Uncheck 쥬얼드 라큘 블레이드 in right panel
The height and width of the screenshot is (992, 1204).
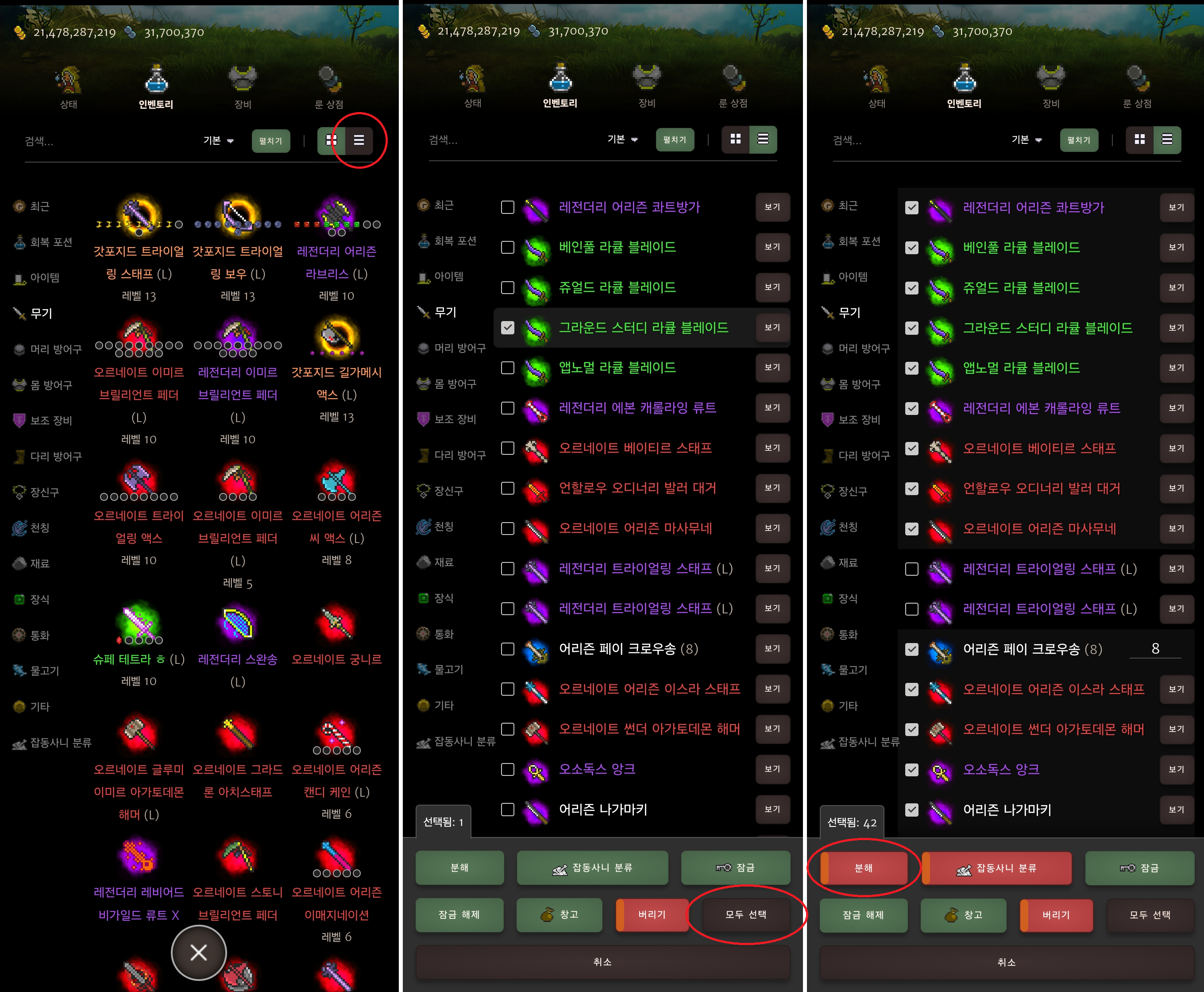(x=912, y=288)
